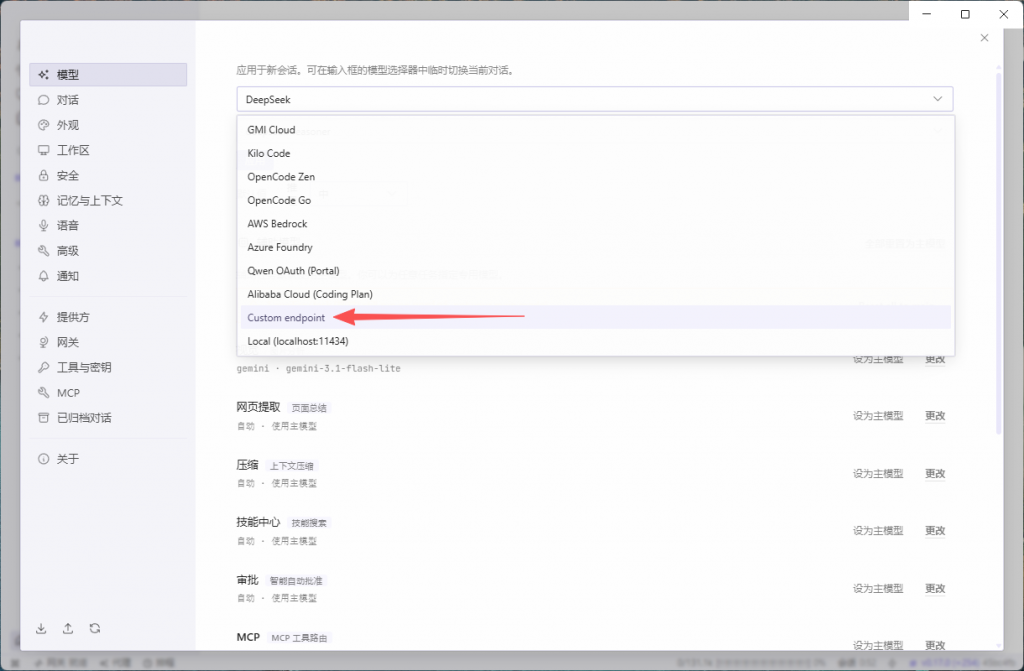Click the refresh sync icon at sidebar bottom
1024x671 pixels.
click(95, 628)
